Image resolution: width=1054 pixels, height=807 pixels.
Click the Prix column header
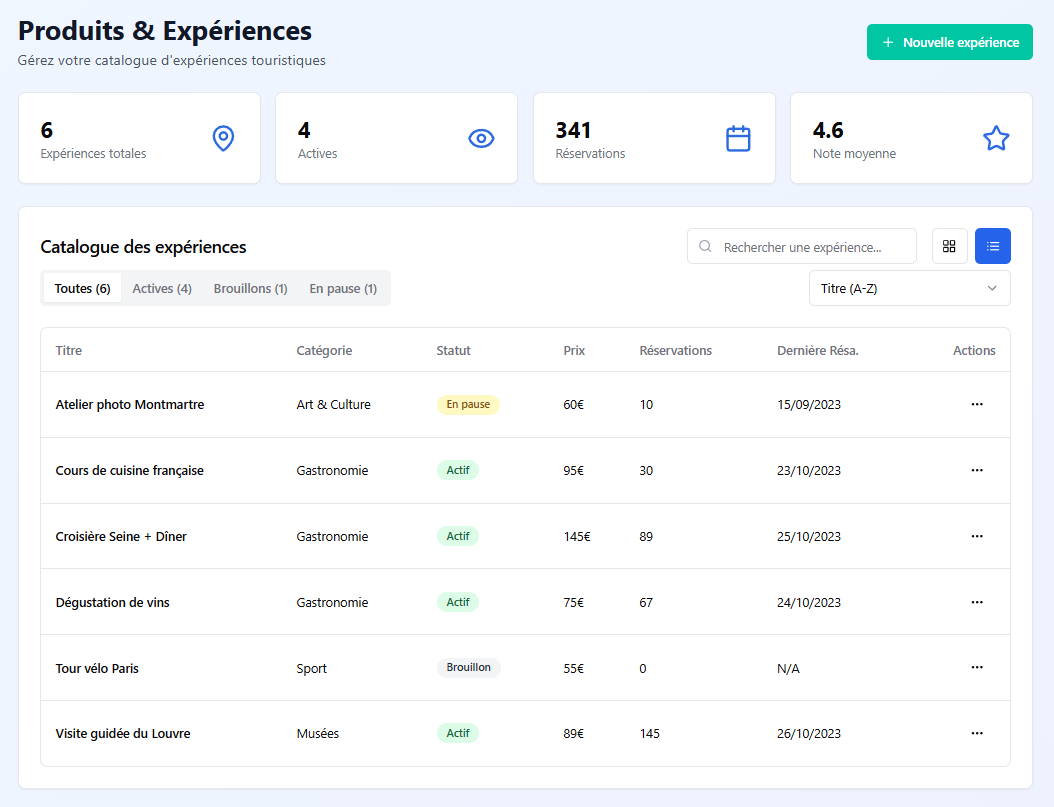pos(574,350)
